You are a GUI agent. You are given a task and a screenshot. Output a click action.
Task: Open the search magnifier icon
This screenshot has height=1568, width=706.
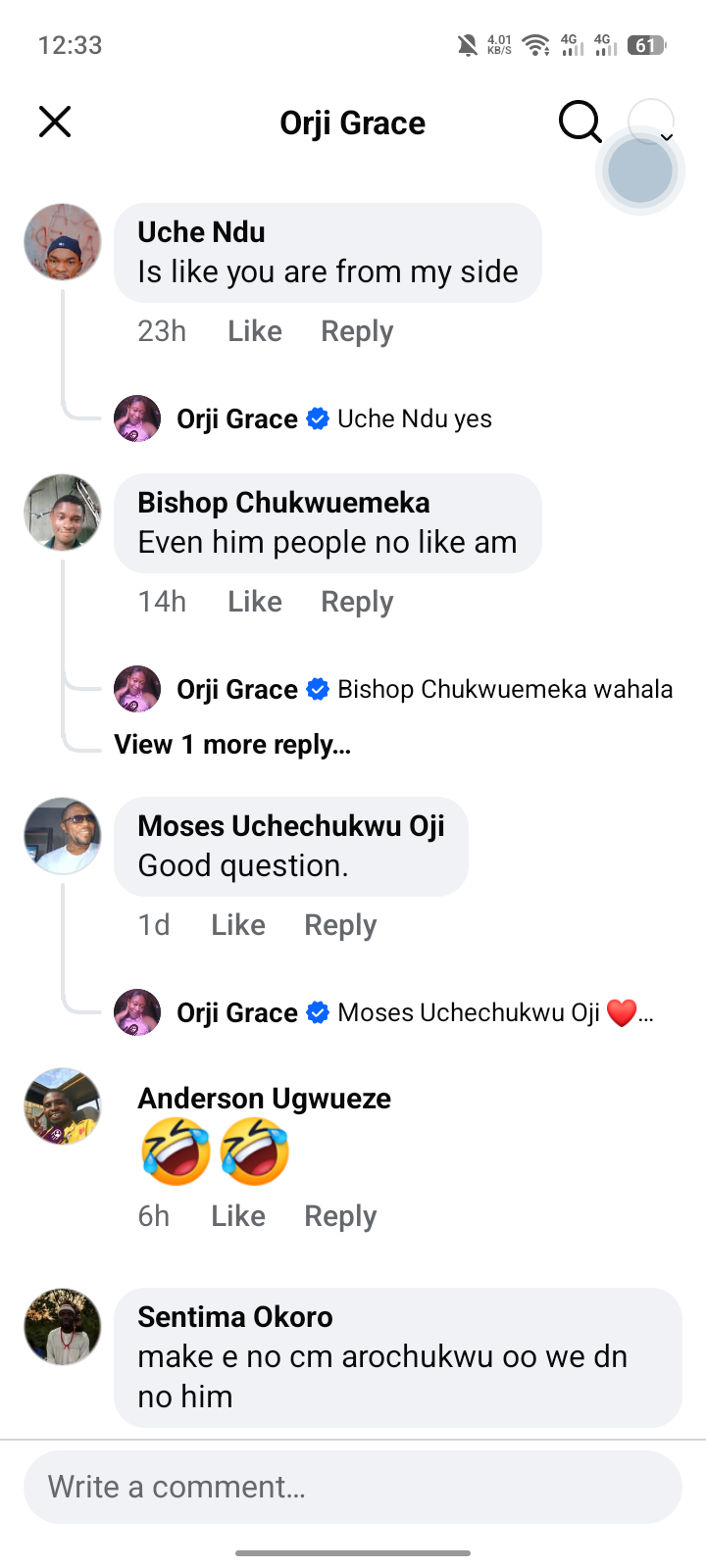[580, 122]
